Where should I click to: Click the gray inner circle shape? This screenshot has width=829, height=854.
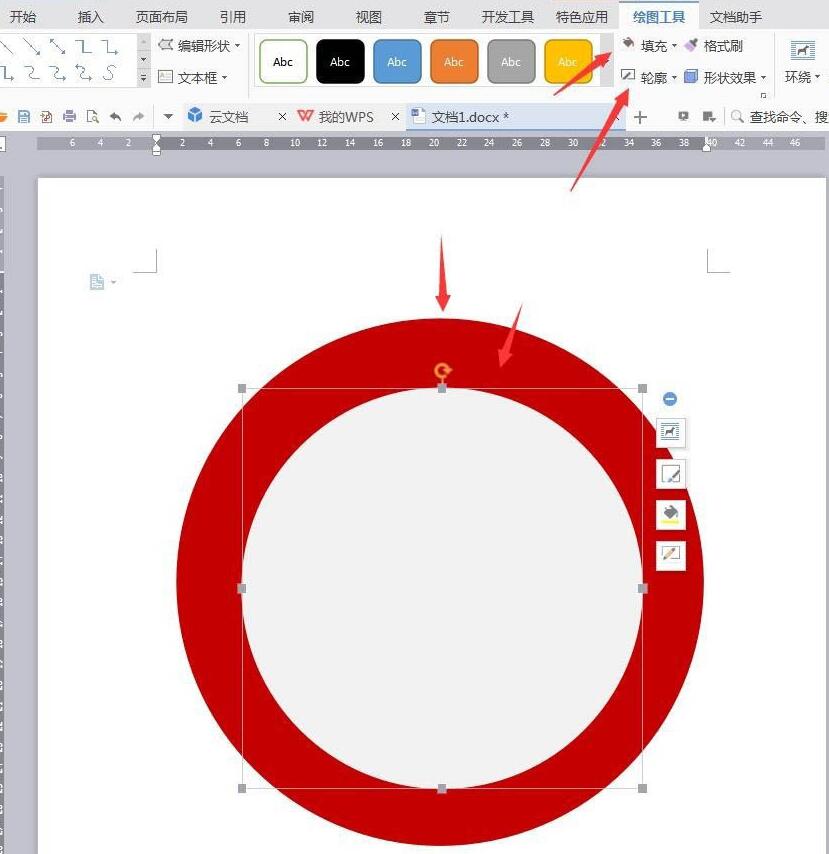(x=442, y=588)
